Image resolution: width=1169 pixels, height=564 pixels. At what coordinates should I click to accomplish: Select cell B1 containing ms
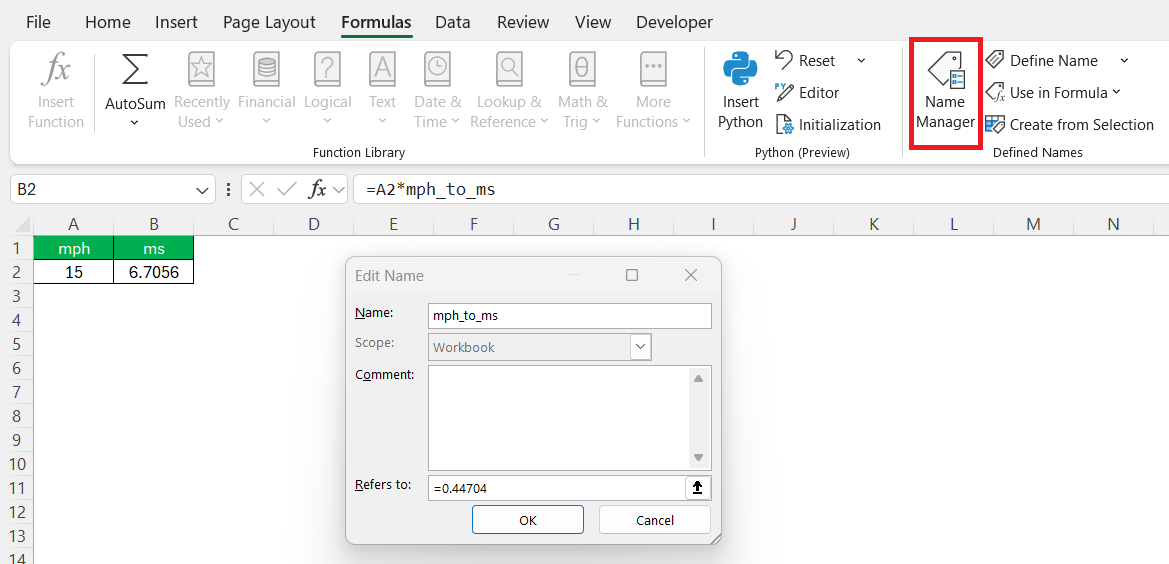point(154,248)
